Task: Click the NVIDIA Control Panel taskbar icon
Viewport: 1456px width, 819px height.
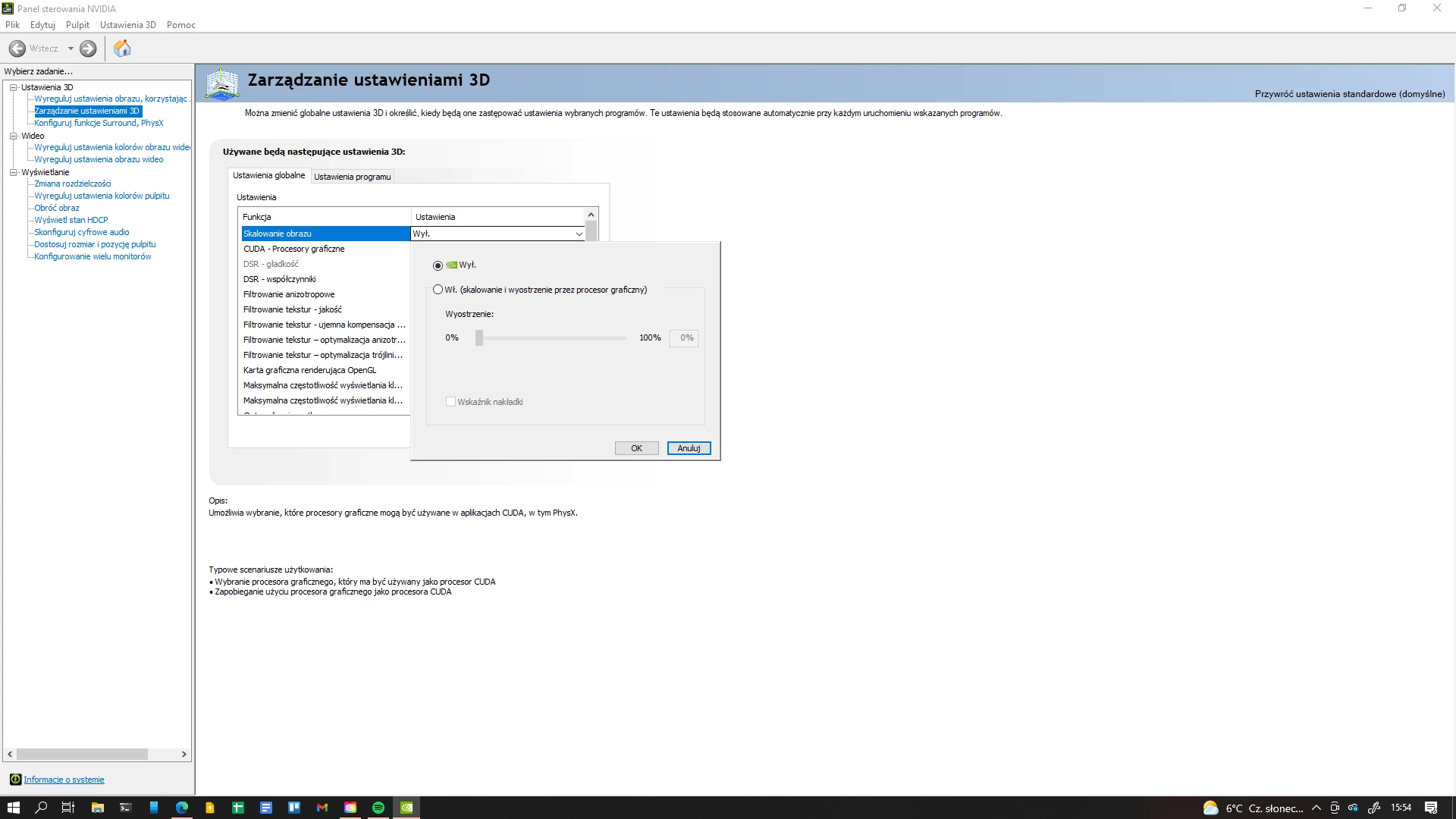Action: click(x=406, y=808)
